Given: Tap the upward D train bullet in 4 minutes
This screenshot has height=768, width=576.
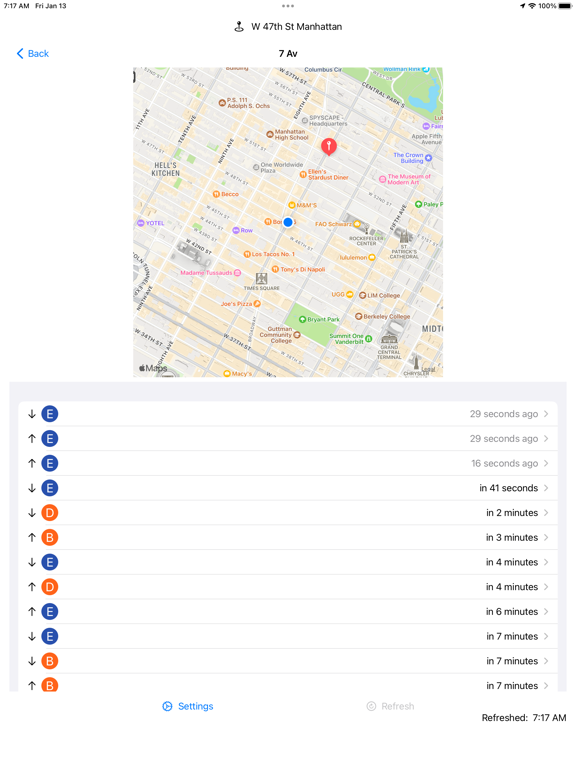Looking at the screenshot, I should (x=49, y=587).
